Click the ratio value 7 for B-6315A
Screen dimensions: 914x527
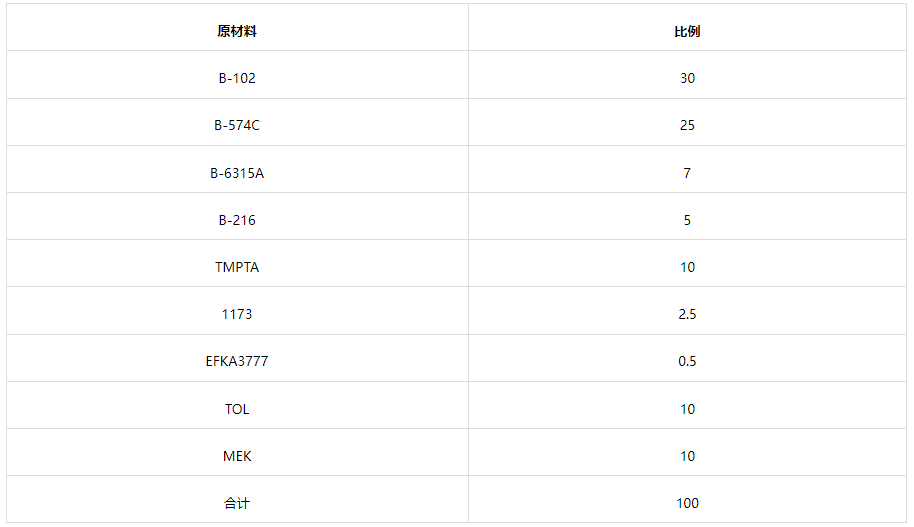(x=687, y=173)
